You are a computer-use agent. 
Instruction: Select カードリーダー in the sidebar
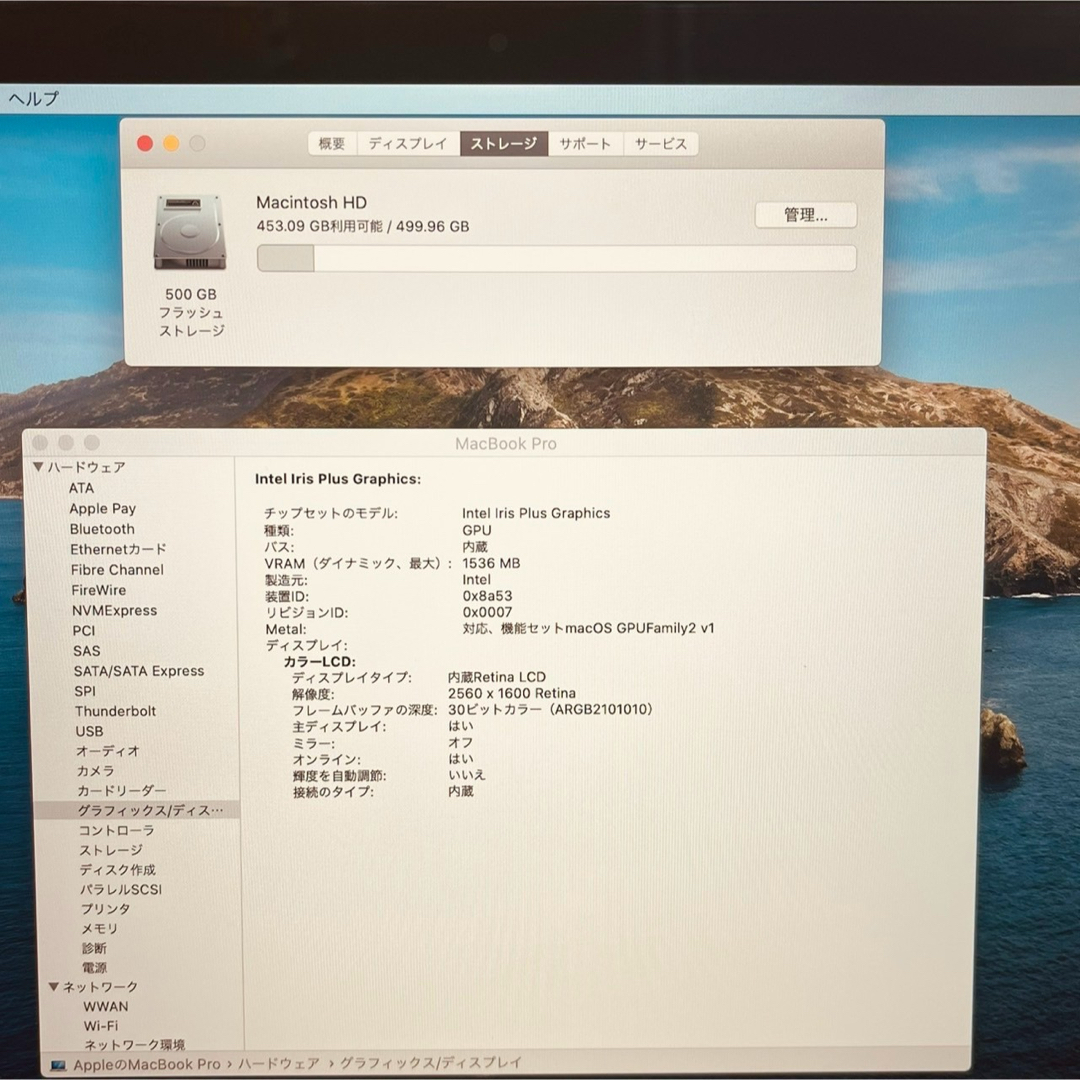(122, 791)
